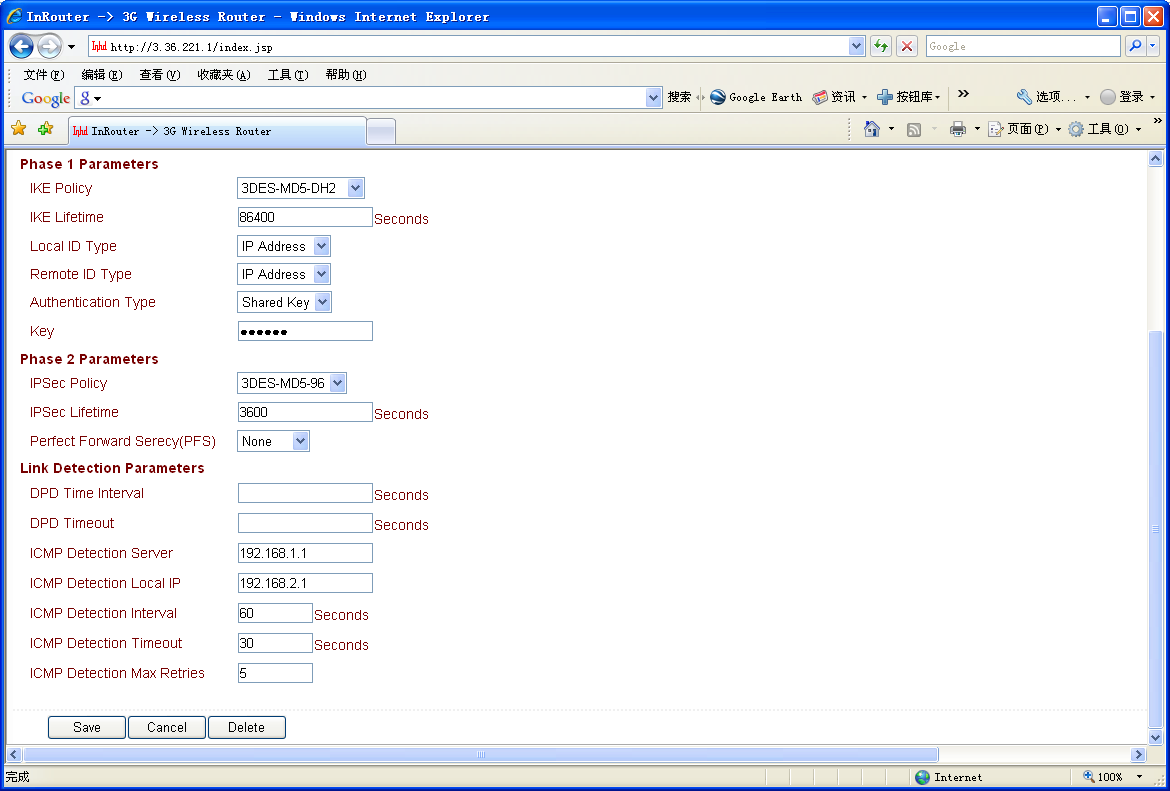Click the RSS feeds icon
The height and width of the screenshot is (791, 1170).
913,129
